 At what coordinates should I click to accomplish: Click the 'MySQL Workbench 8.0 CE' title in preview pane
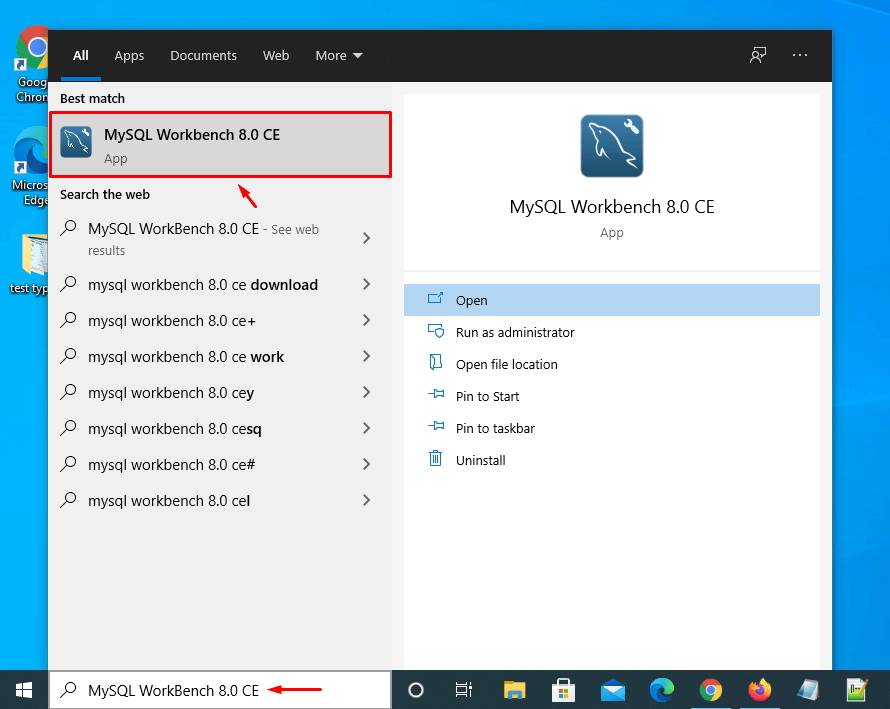click(611, 207)
